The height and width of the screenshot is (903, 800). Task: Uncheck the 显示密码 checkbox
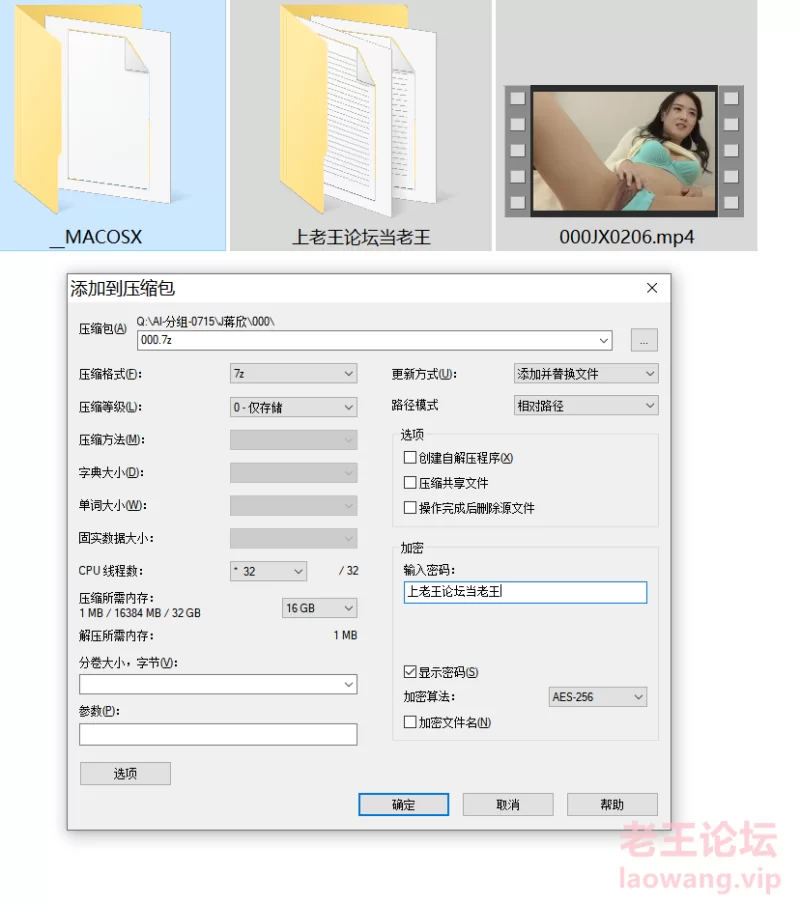(x=410, y=672)
